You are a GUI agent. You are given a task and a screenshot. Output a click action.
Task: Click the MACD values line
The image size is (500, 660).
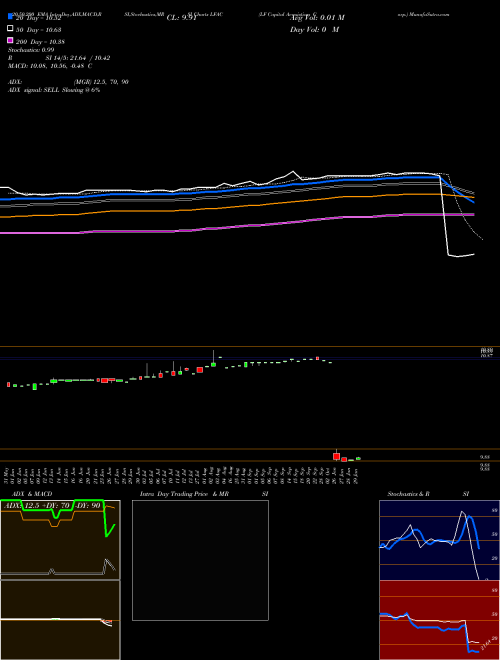coord(50,66)
